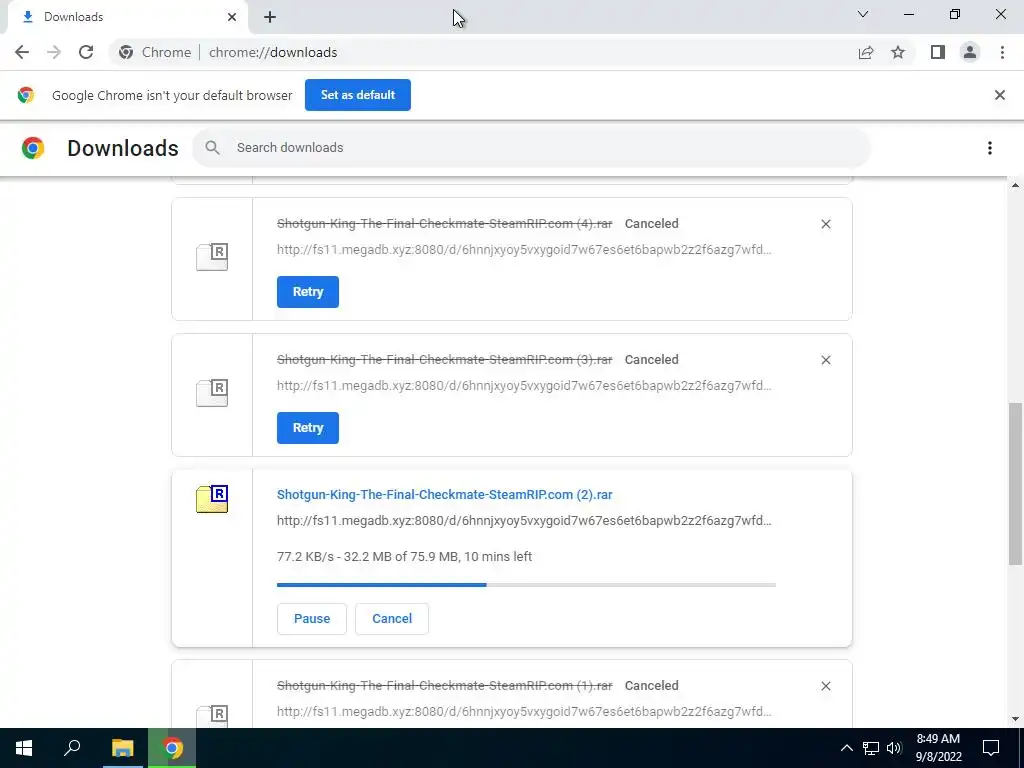Open the tab search chevron

coord(863,14)
